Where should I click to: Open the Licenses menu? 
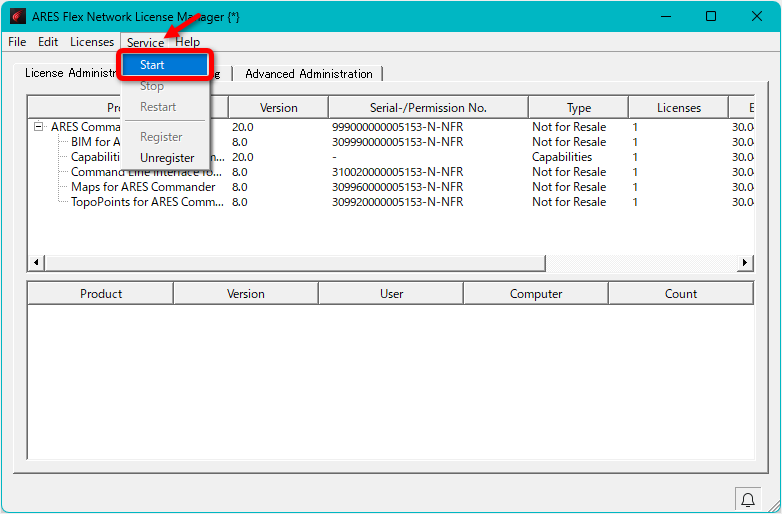click(92, 42)
